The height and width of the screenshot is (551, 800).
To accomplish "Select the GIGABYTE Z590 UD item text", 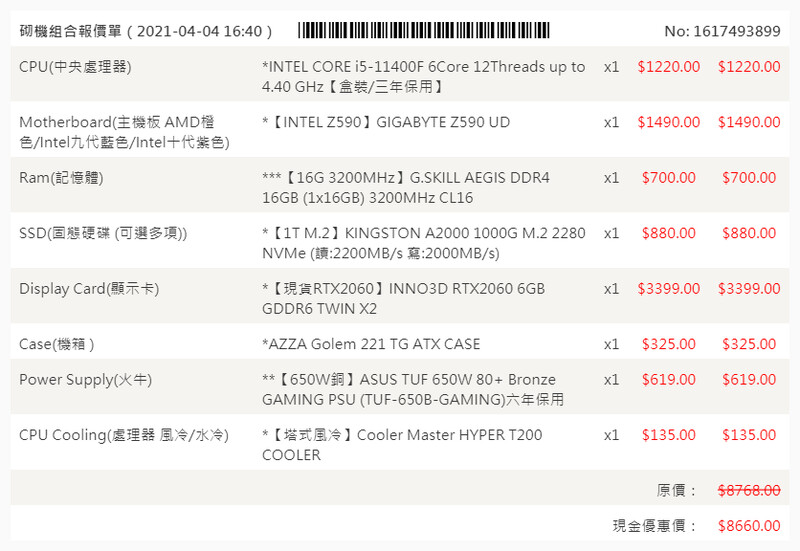I will (x=386, y=122).
